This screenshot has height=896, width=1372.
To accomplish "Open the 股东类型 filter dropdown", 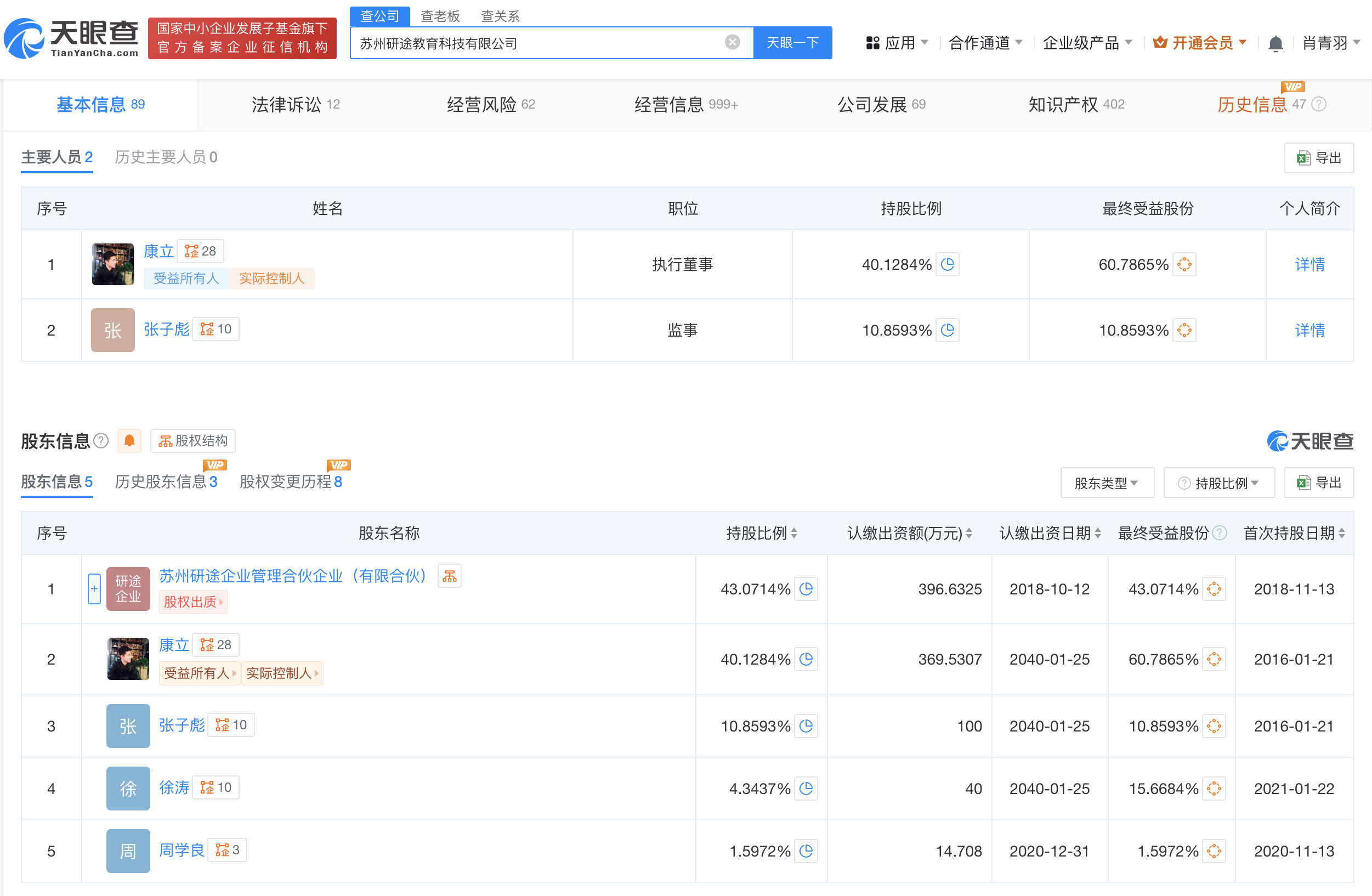I will coord(1107,483).
